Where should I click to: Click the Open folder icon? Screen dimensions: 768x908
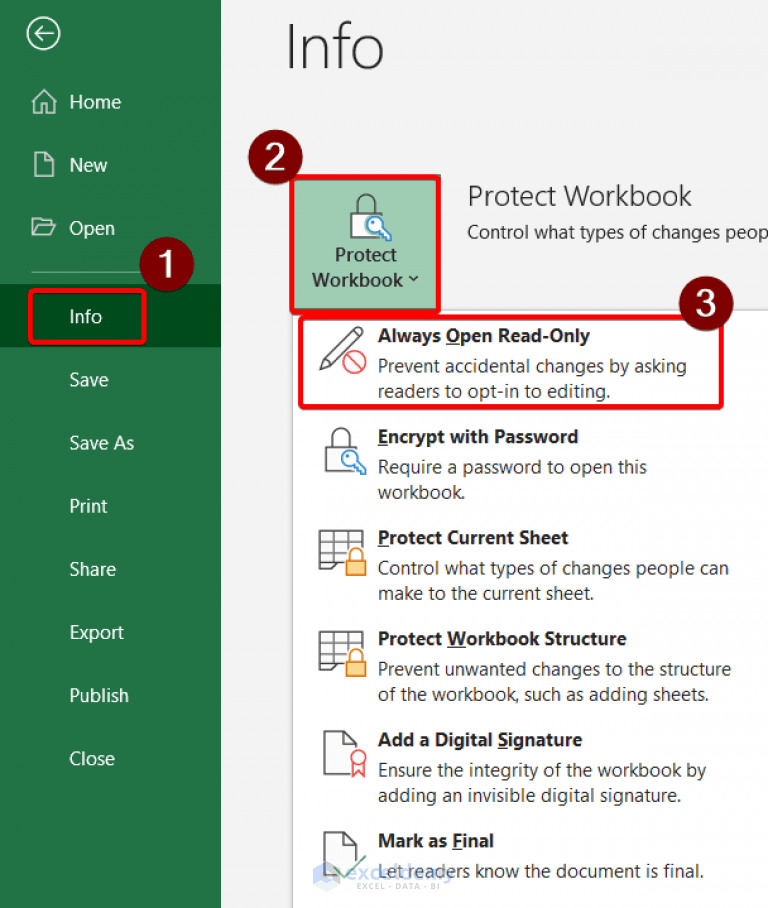[x=43, y=227]
